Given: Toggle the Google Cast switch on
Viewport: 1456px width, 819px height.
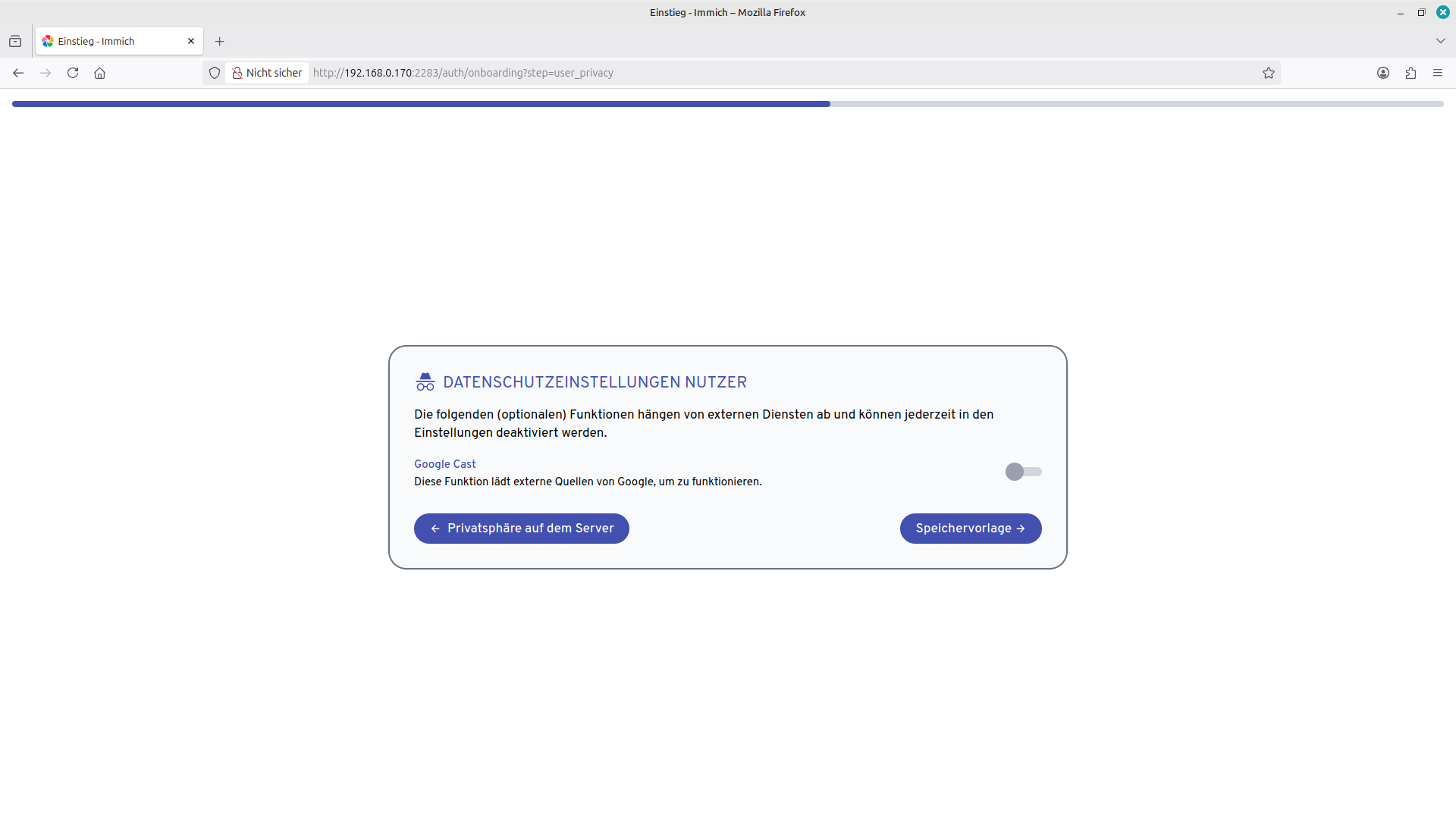Looking at the screenshot, I should pyautogui.click(x=1023, y=472).
